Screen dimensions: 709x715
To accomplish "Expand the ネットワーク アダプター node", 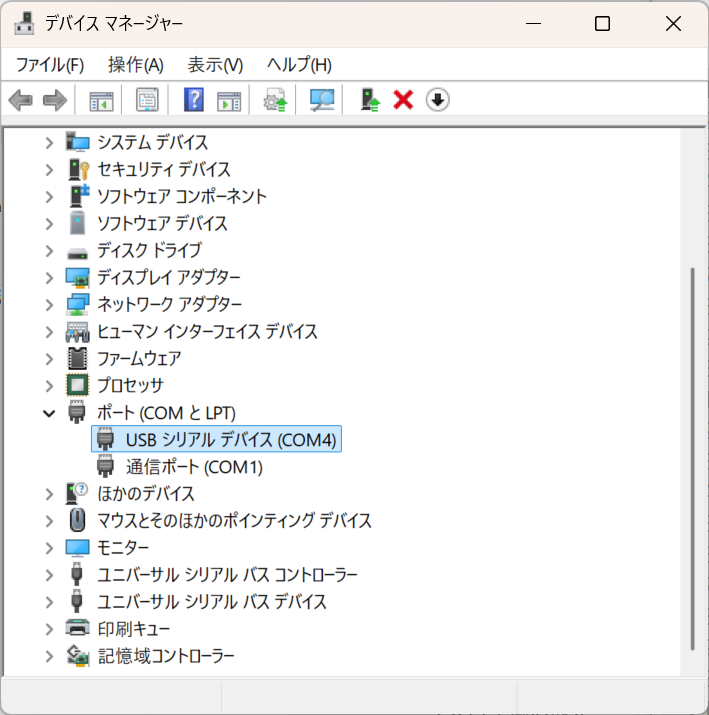I will tap(49, 304).
